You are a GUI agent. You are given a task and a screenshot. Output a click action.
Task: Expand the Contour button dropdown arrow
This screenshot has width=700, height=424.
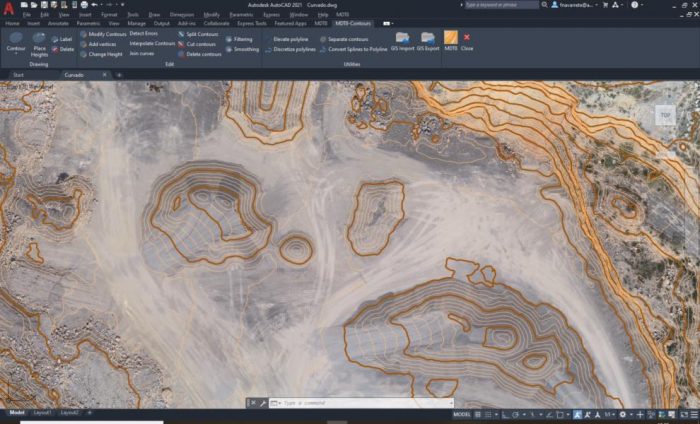[x=16, y=55]
